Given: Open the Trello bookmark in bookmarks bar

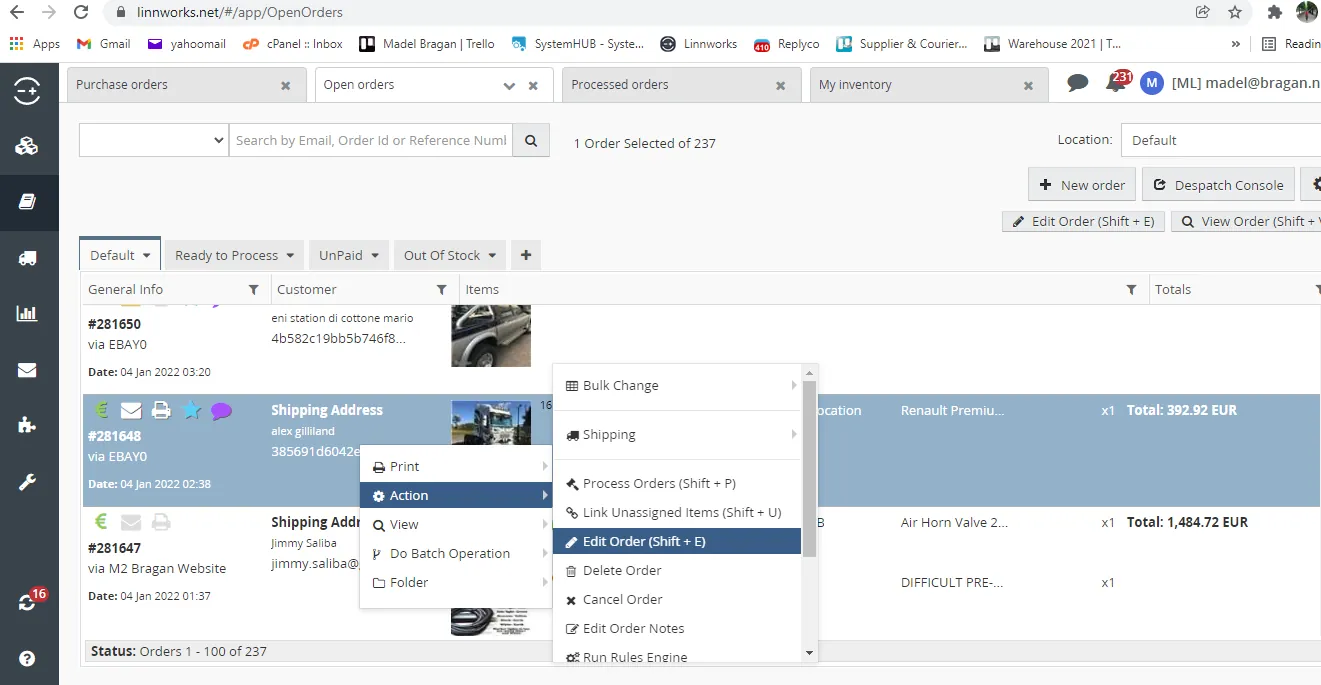Looking at the screenshot, I should tap(426, 44).
